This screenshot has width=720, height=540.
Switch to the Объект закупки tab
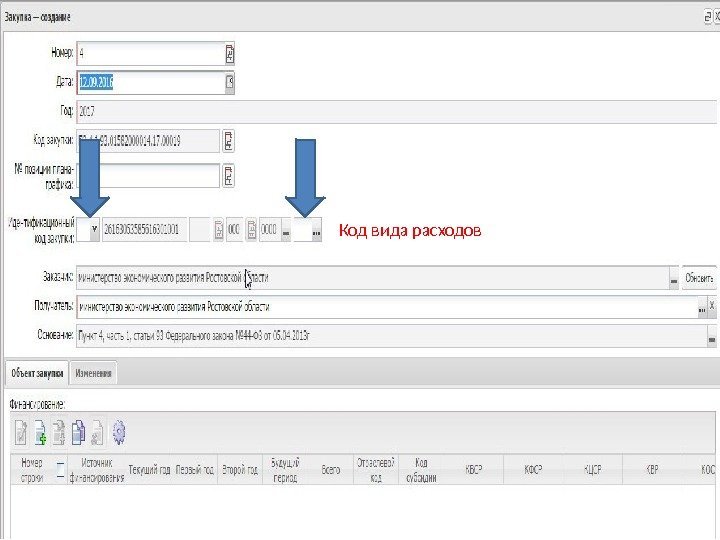pyautogui.click(x=37, y=373)
